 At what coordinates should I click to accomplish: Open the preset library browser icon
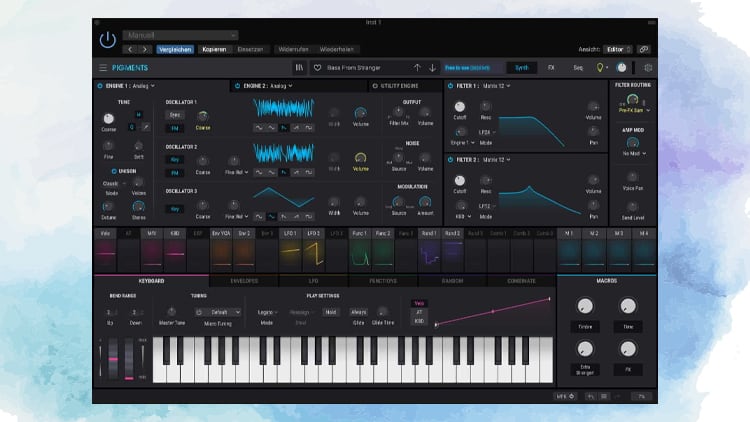pos(299,68)
